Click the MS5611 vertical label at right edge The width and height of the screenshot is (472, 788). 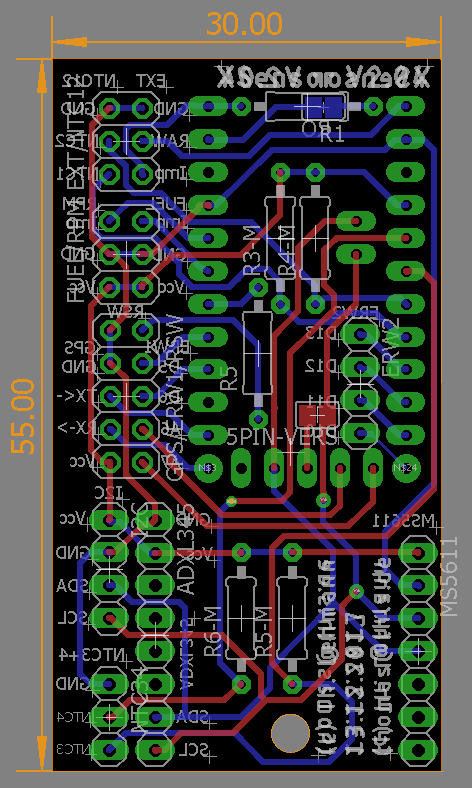click(450, 576)
